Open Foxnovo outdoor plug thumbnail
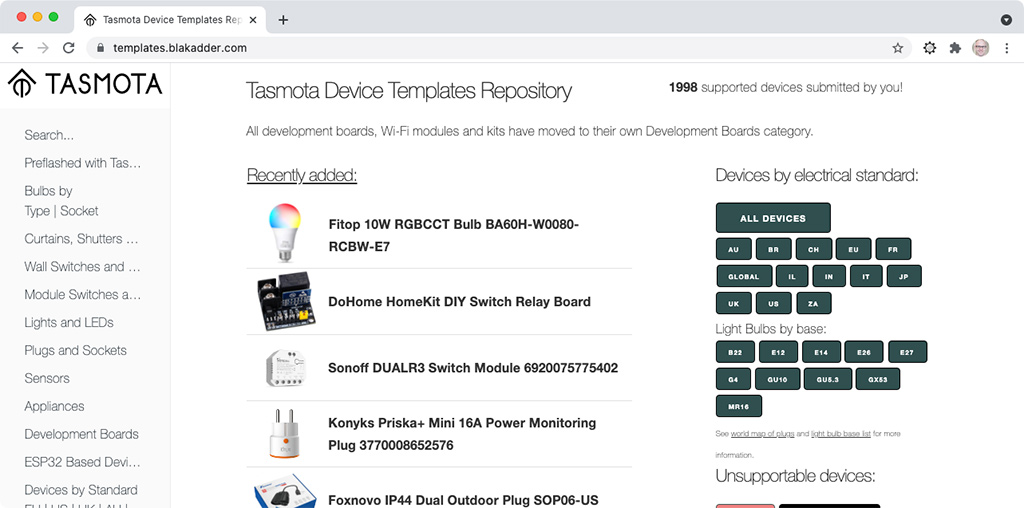 tap(285, 491)
